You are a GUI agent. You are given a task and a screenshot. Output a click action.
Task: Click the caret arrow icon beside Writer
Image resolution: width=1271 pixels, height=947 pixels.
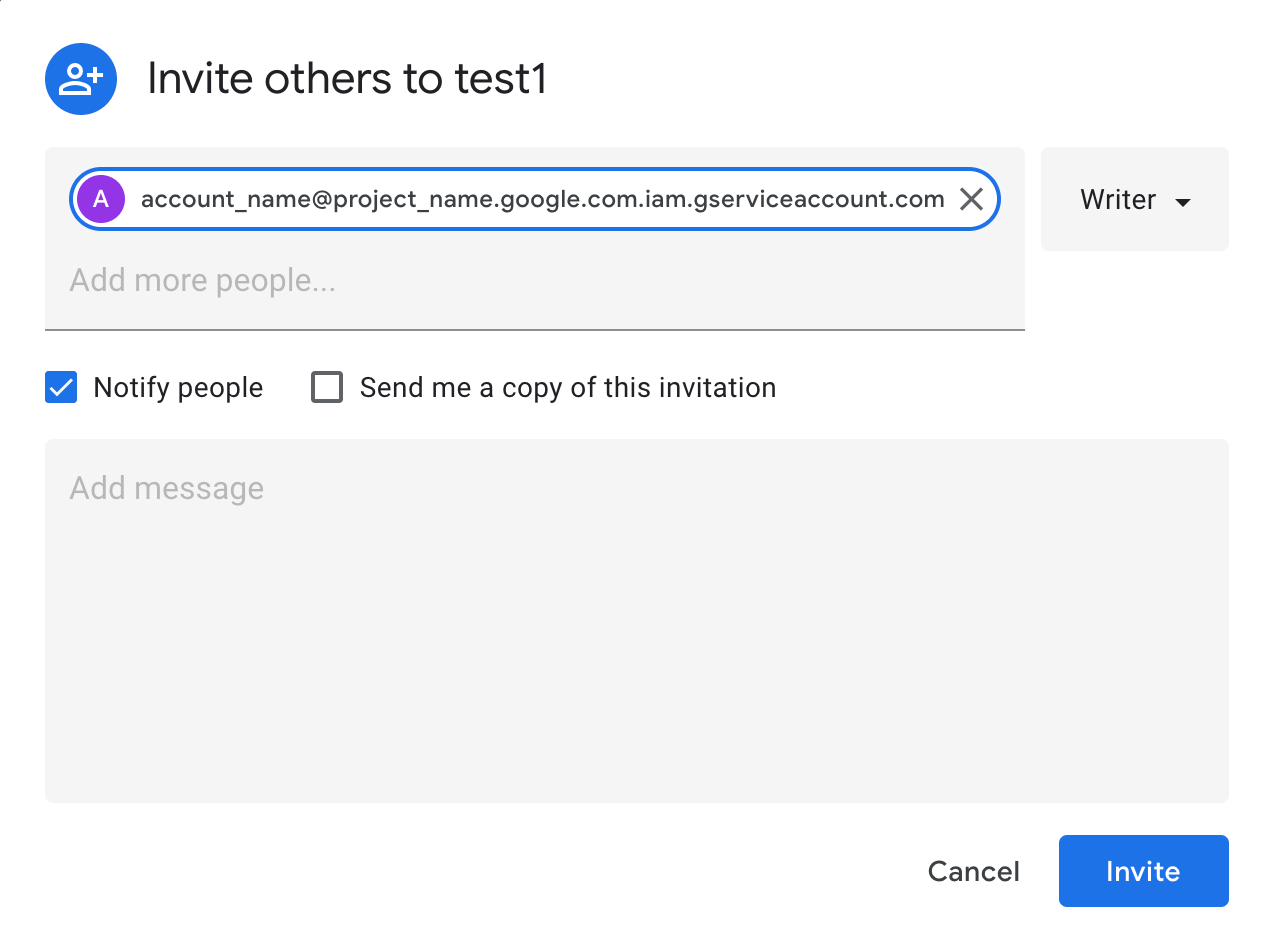point(1183,202)
